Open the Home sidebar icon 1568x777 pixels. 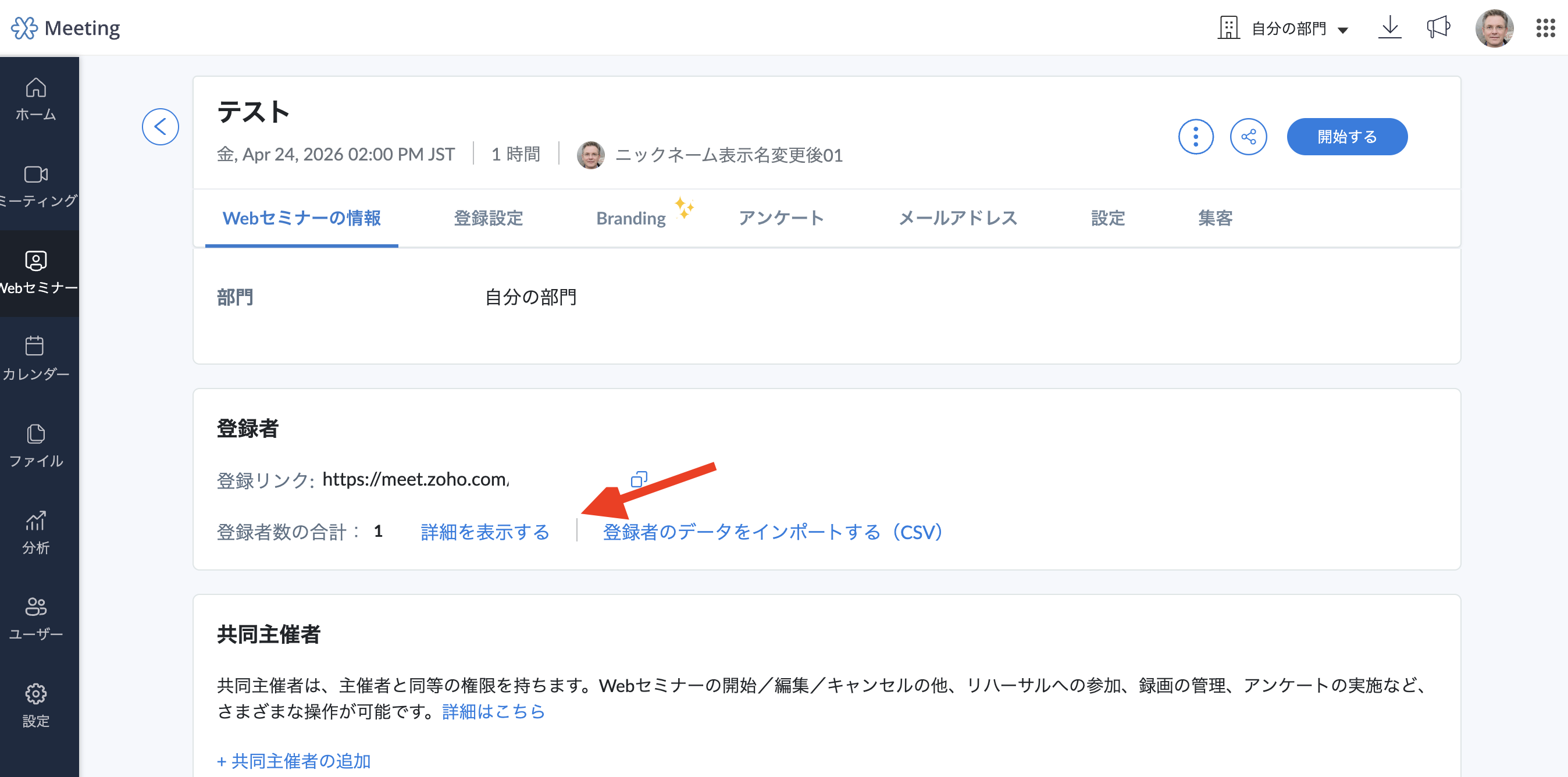click(x=36, y=98)
